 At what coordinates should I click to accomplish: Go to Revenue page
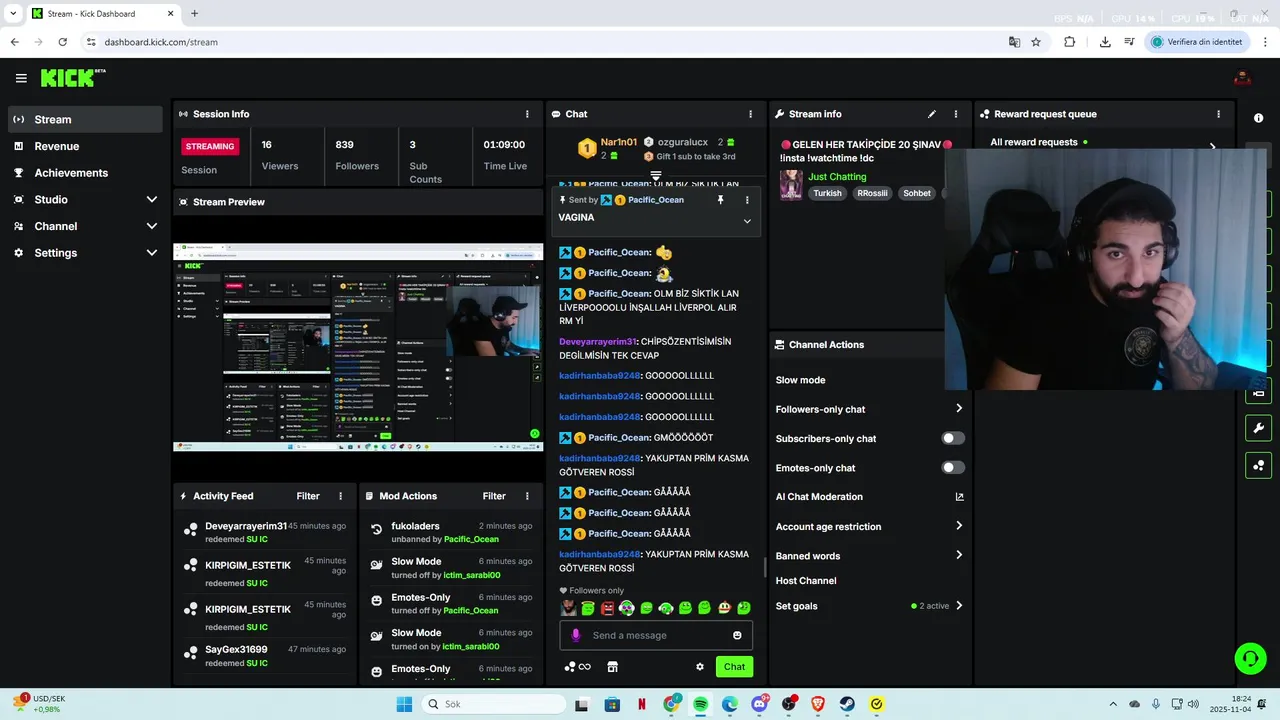tap(85, 146)
